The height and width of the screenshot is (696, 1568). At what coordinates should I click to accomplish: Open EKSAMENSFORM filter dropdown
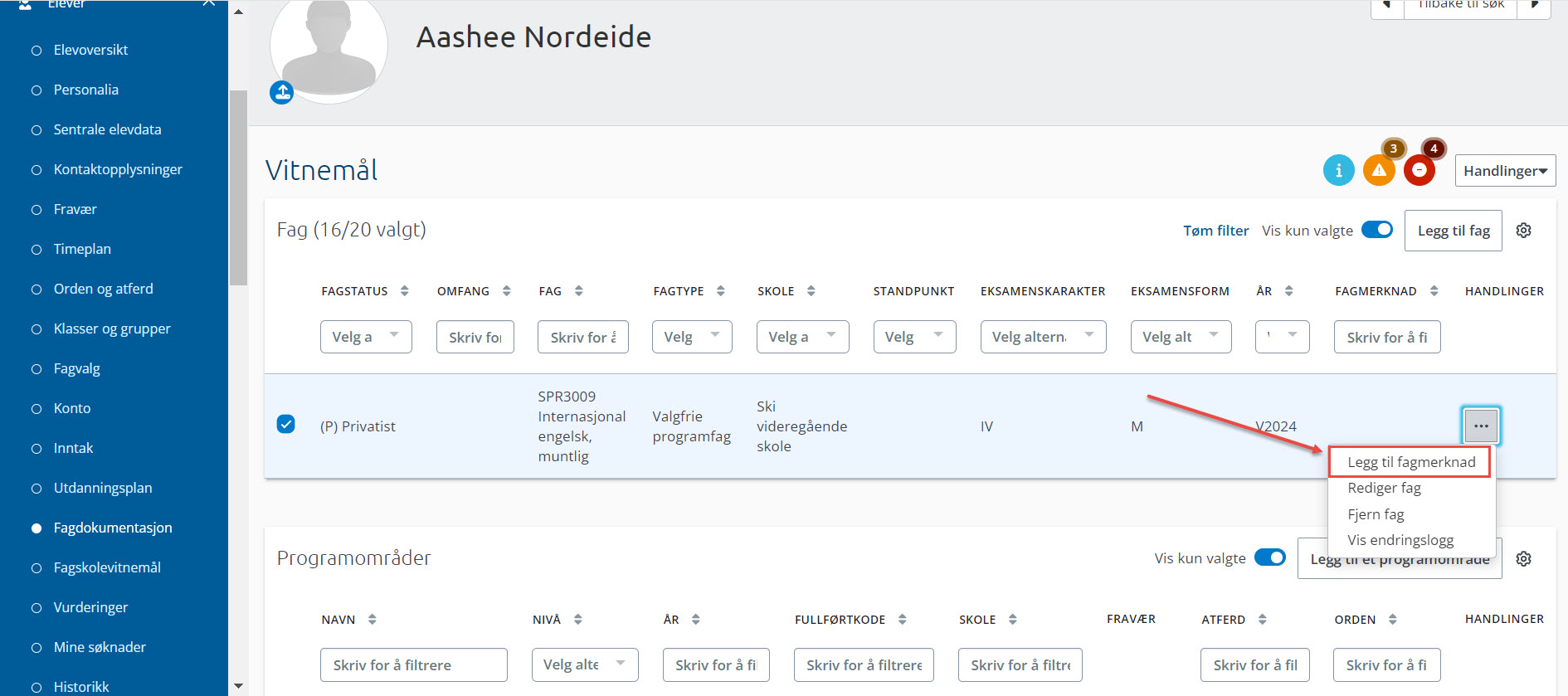tap(1181, 337)
